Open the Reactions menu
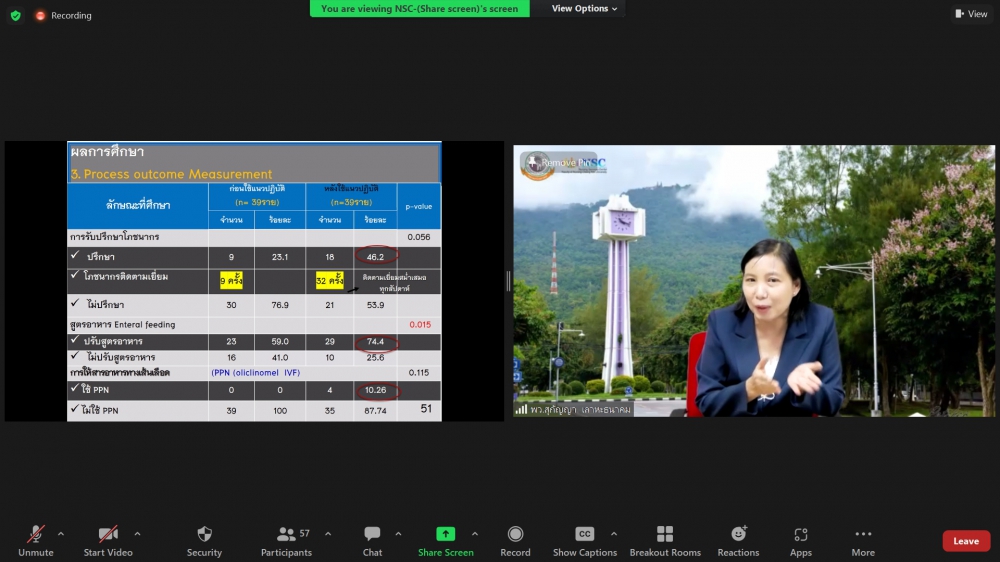 point(738,535)
